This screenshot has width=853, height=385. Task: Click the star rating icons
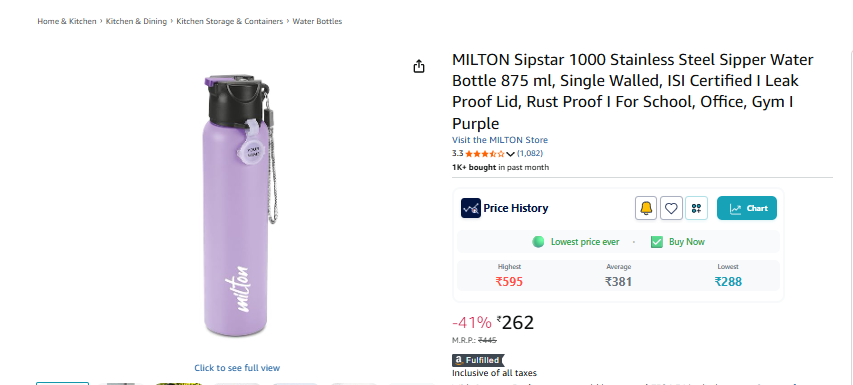point(485,153)
